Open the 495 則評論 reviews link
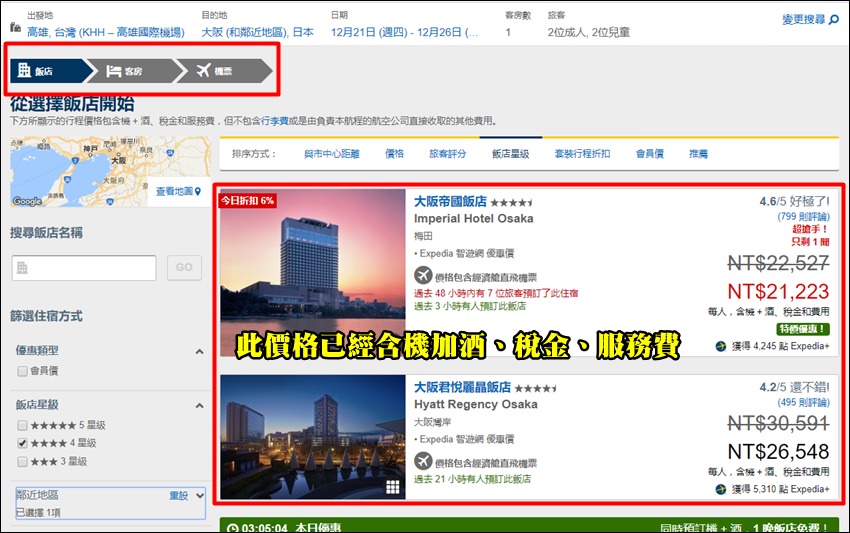 click(x=803, y=402)
